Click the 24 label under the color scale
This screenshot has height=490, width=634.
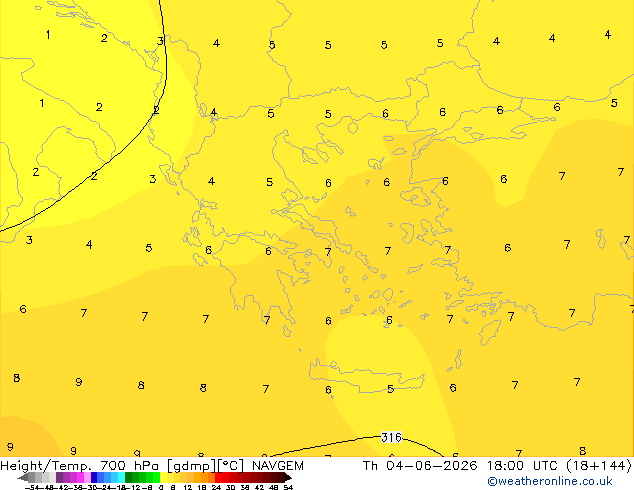(216, 487)
